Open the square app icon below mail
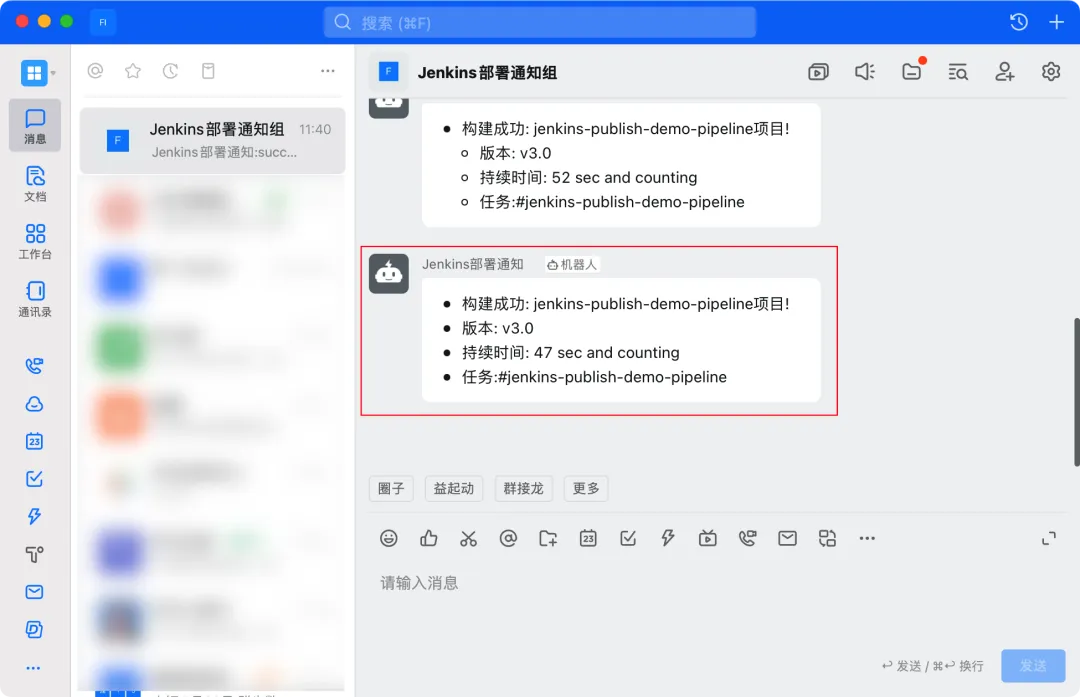This screenshot has width=1080, height=697. (34, 630)
